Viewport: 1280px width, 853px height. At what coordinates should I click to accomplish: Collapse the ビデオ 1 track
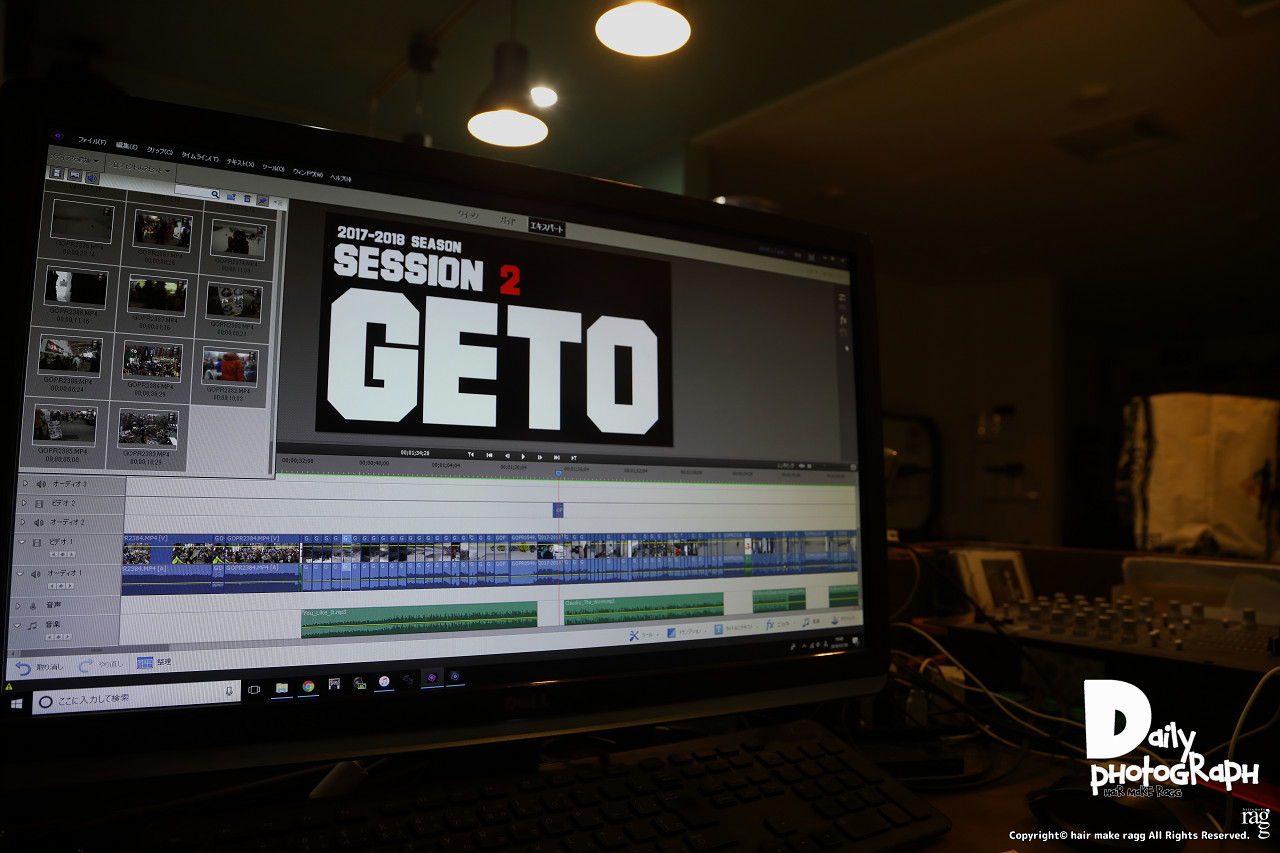[x=22, y=543]
